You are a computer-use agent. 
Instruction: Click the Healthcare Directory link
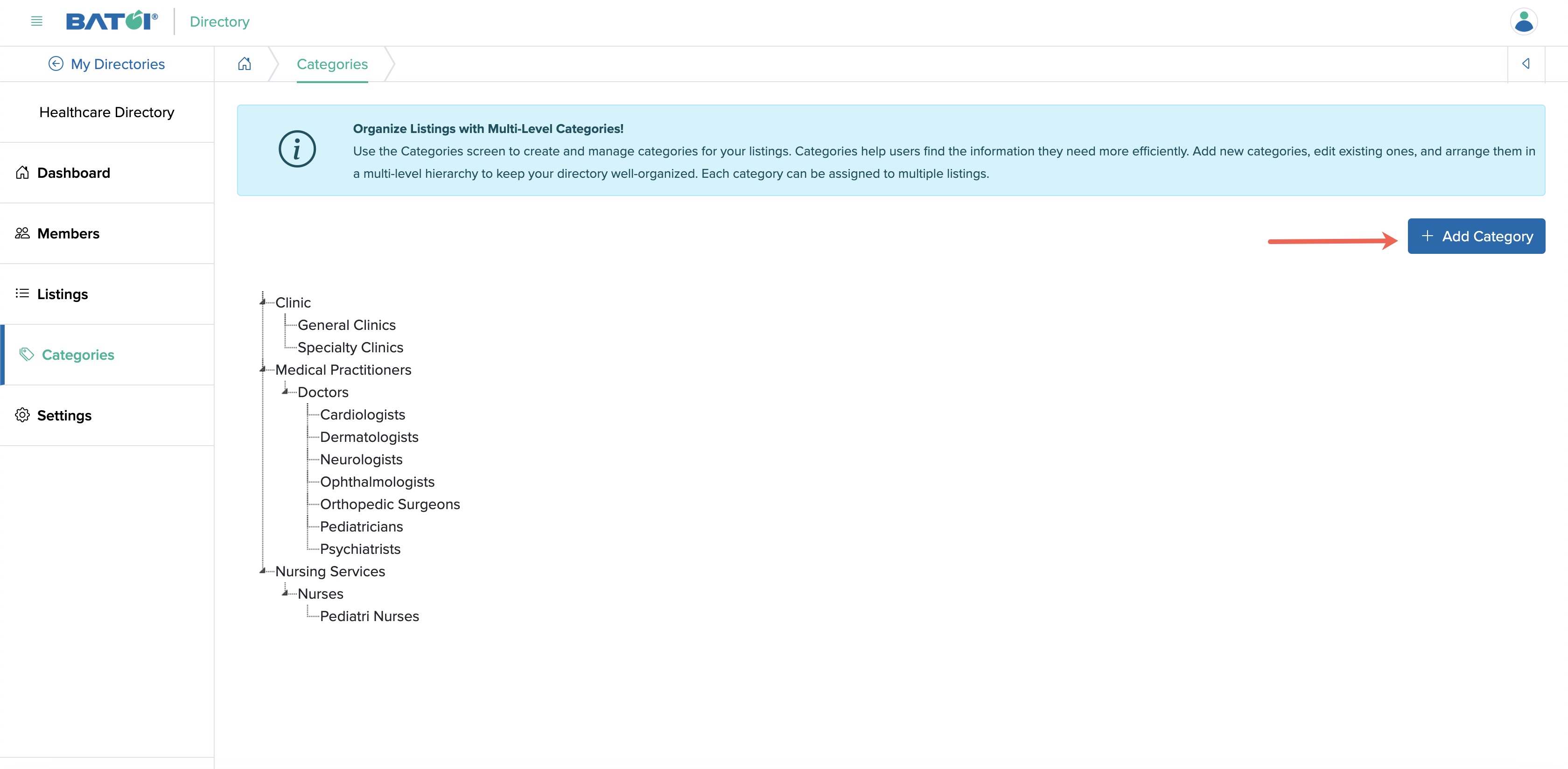click(106, 111)
